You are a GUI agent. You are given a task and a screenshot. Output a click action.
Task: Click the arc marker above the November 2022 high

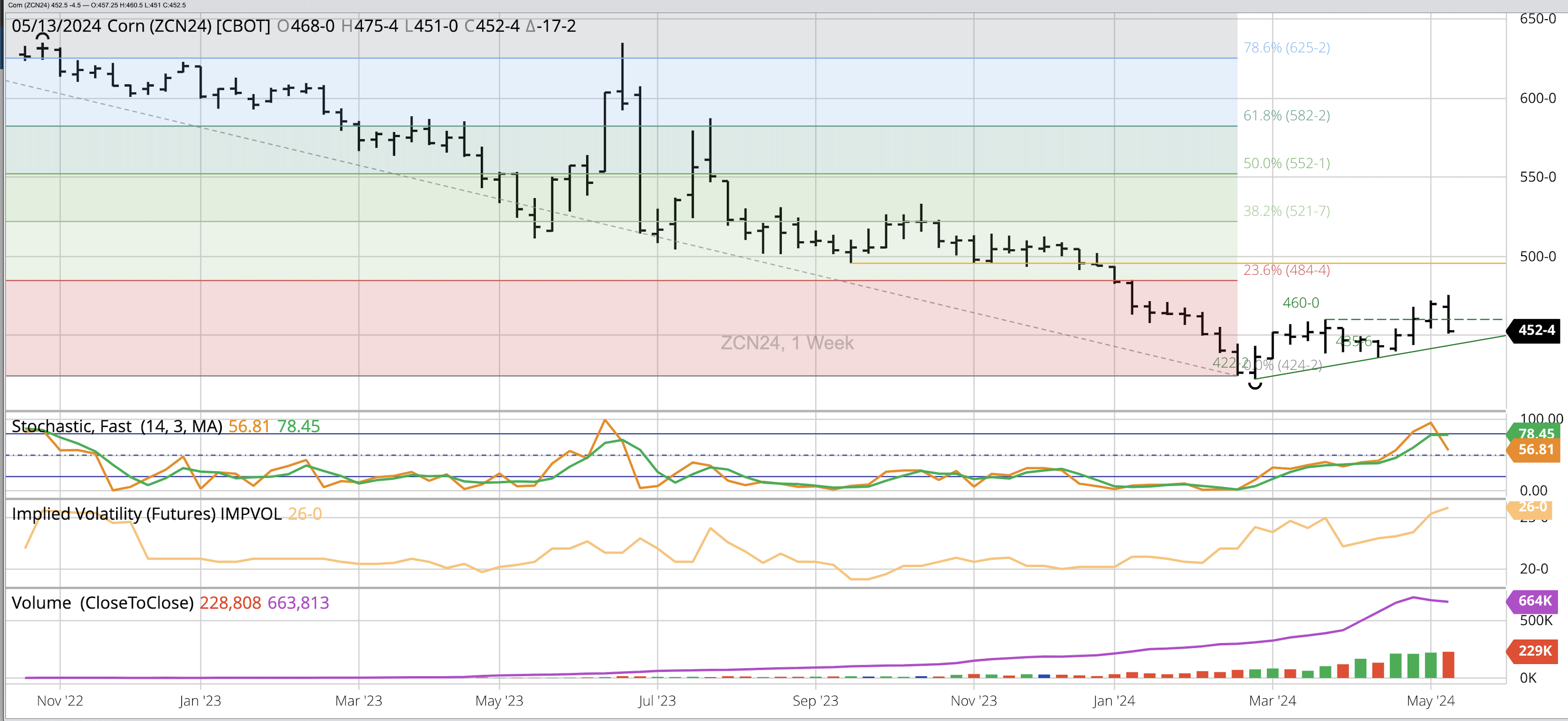point(42,37)
